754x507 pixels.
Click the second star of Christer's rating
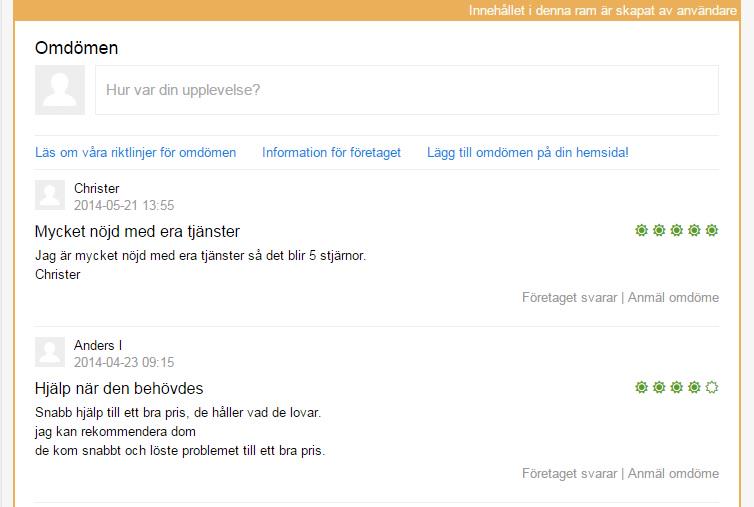659,230
